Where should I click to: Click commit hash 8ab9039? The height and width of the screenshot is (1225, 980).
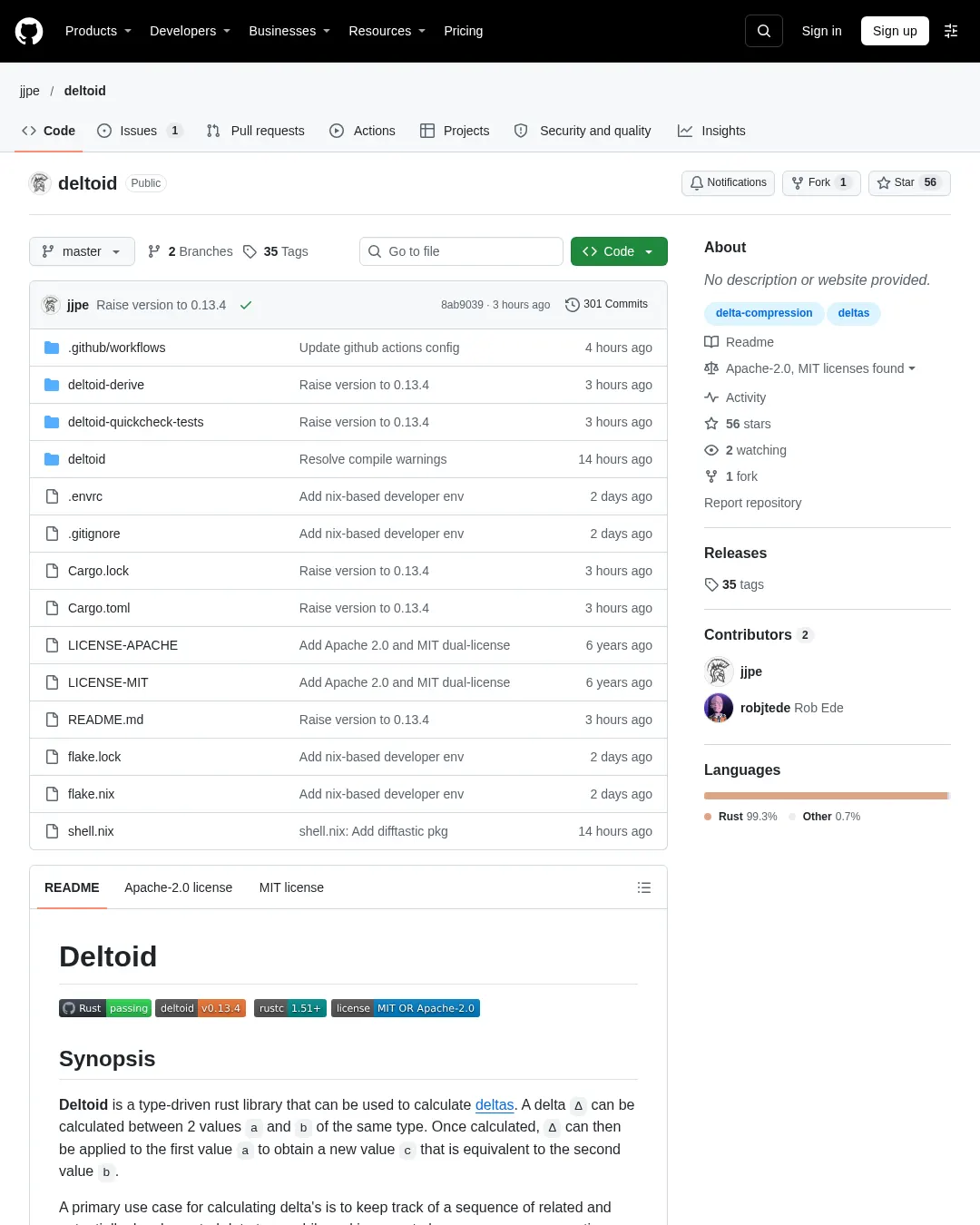click(x=462, y=305)
